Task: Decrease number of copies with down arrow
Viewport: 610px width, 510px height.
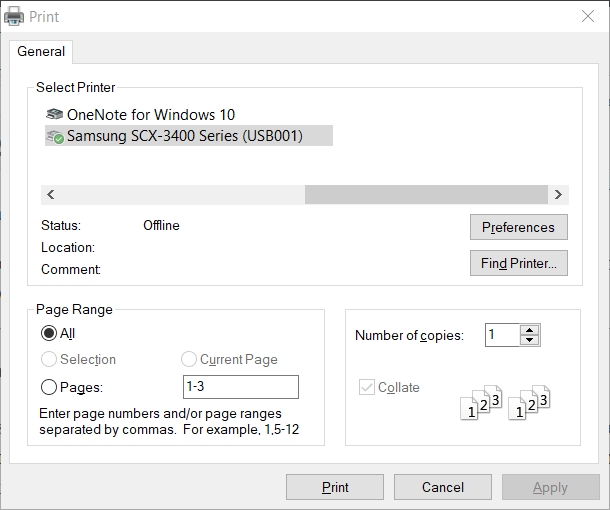Action: [x=529, y=340]
